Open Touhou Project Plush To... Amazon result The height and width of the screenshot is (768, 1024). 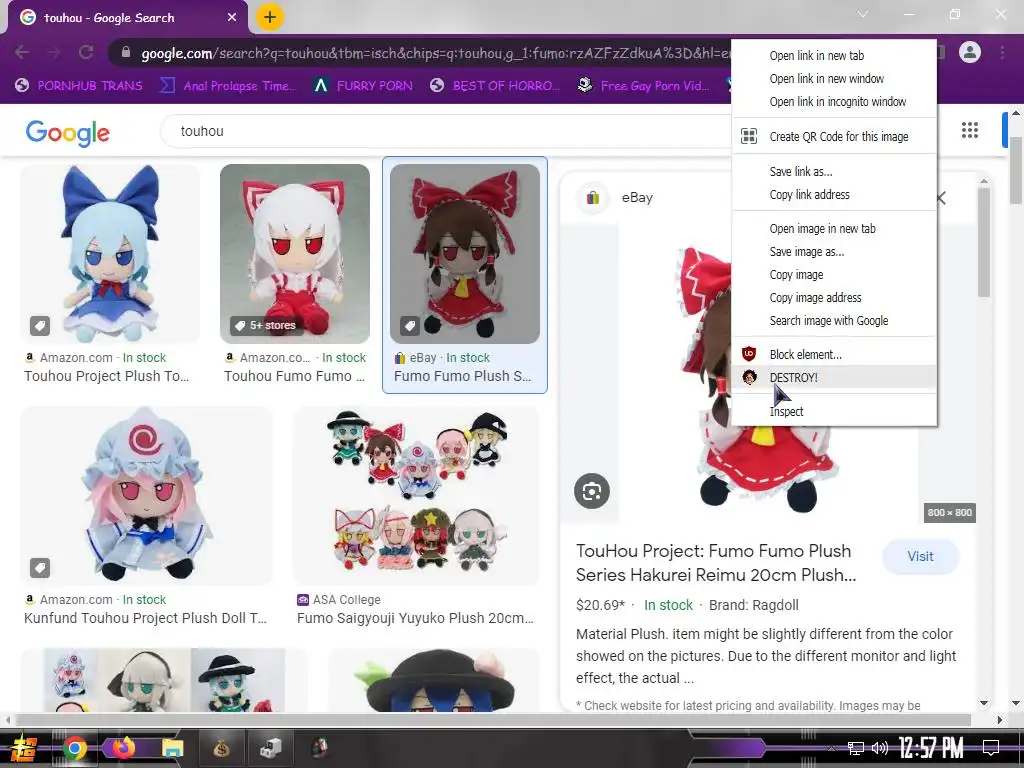(106, 376)
